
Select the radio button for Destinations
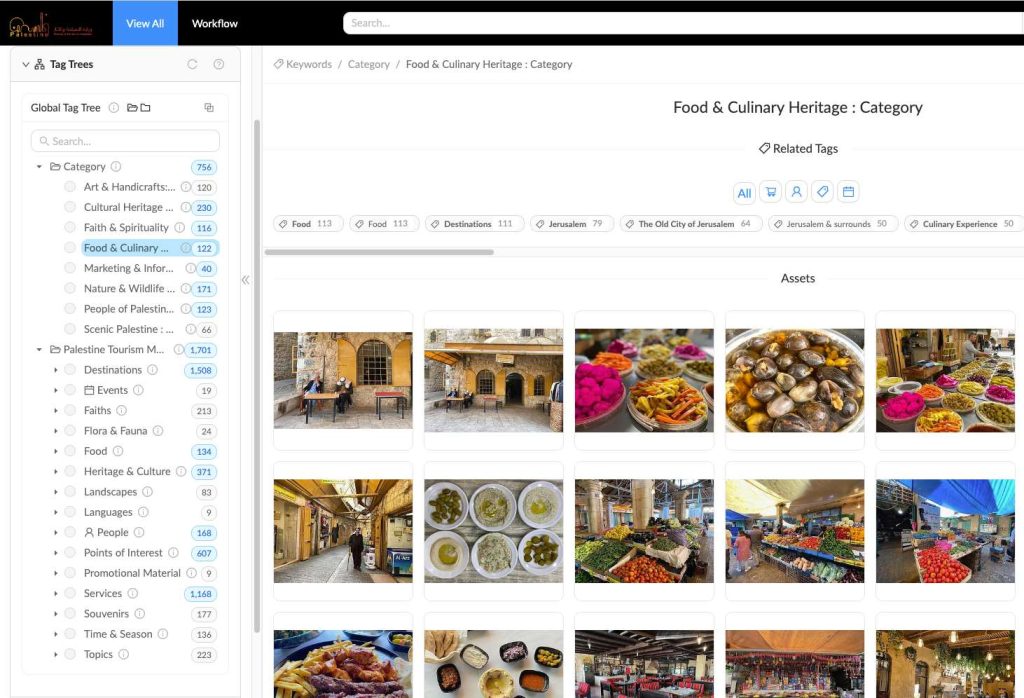click(x=70, y=370)
